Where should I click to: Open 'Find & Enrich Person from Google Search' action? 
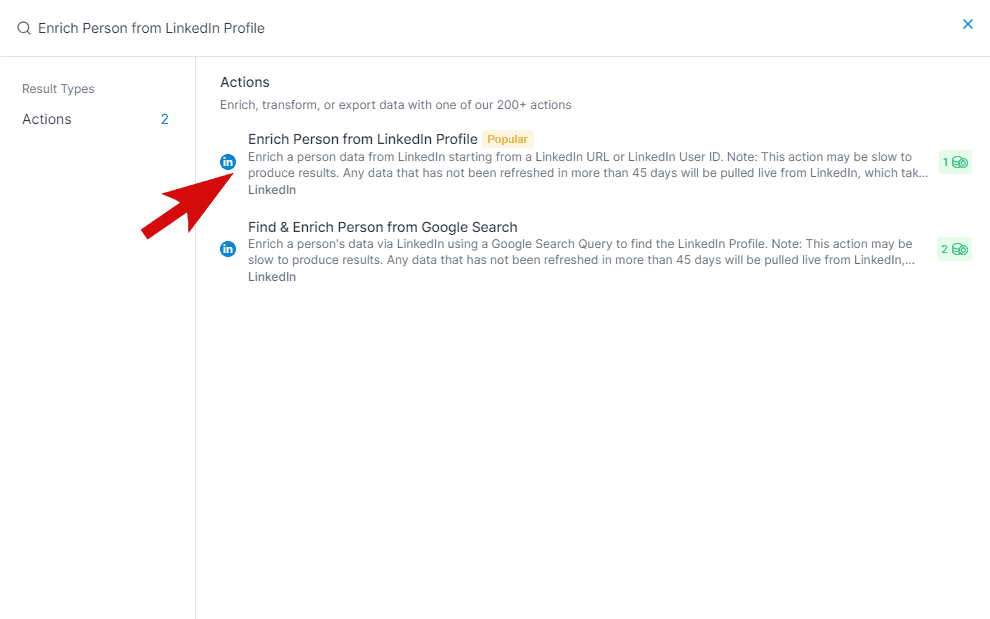tap(382, 227)
